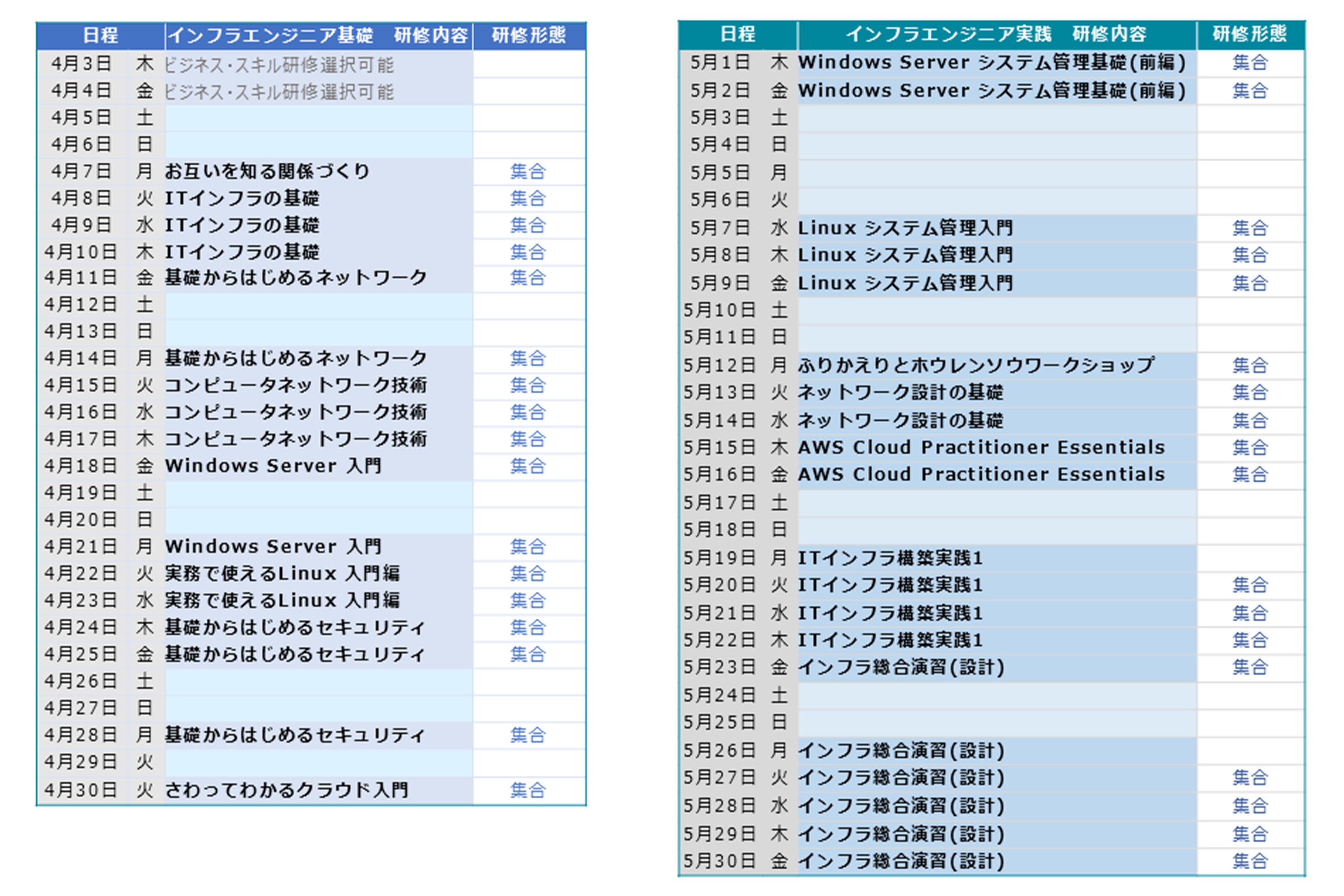Click "実務で使えるLinux 入門編" on the 4月22日 row

[x=283, y=574]
